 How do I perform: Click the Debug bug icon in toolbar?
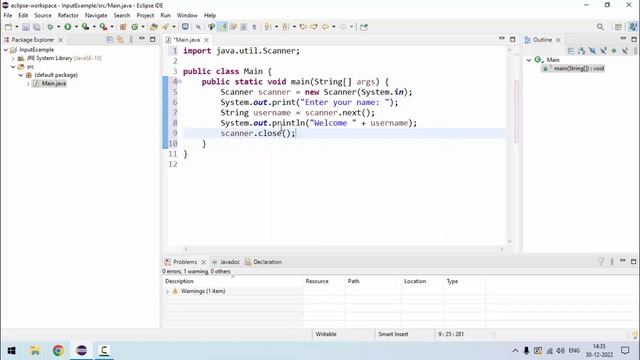pyautogui.click(x=50, y=27)
